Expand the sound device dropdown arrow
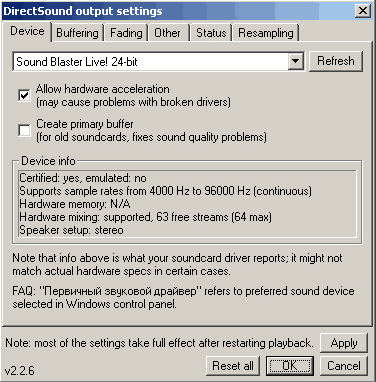This screenshot has width=376, height=382. pyautogui.click(x=295, y=61)
